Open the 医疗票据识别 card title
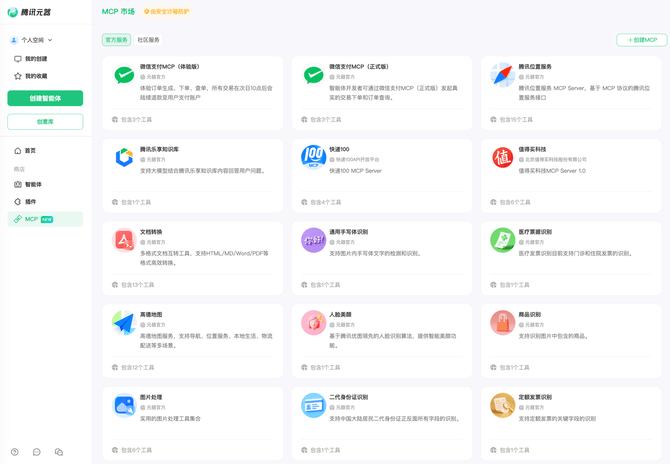This screenshot has width=670, height=464. click(535, 232)
